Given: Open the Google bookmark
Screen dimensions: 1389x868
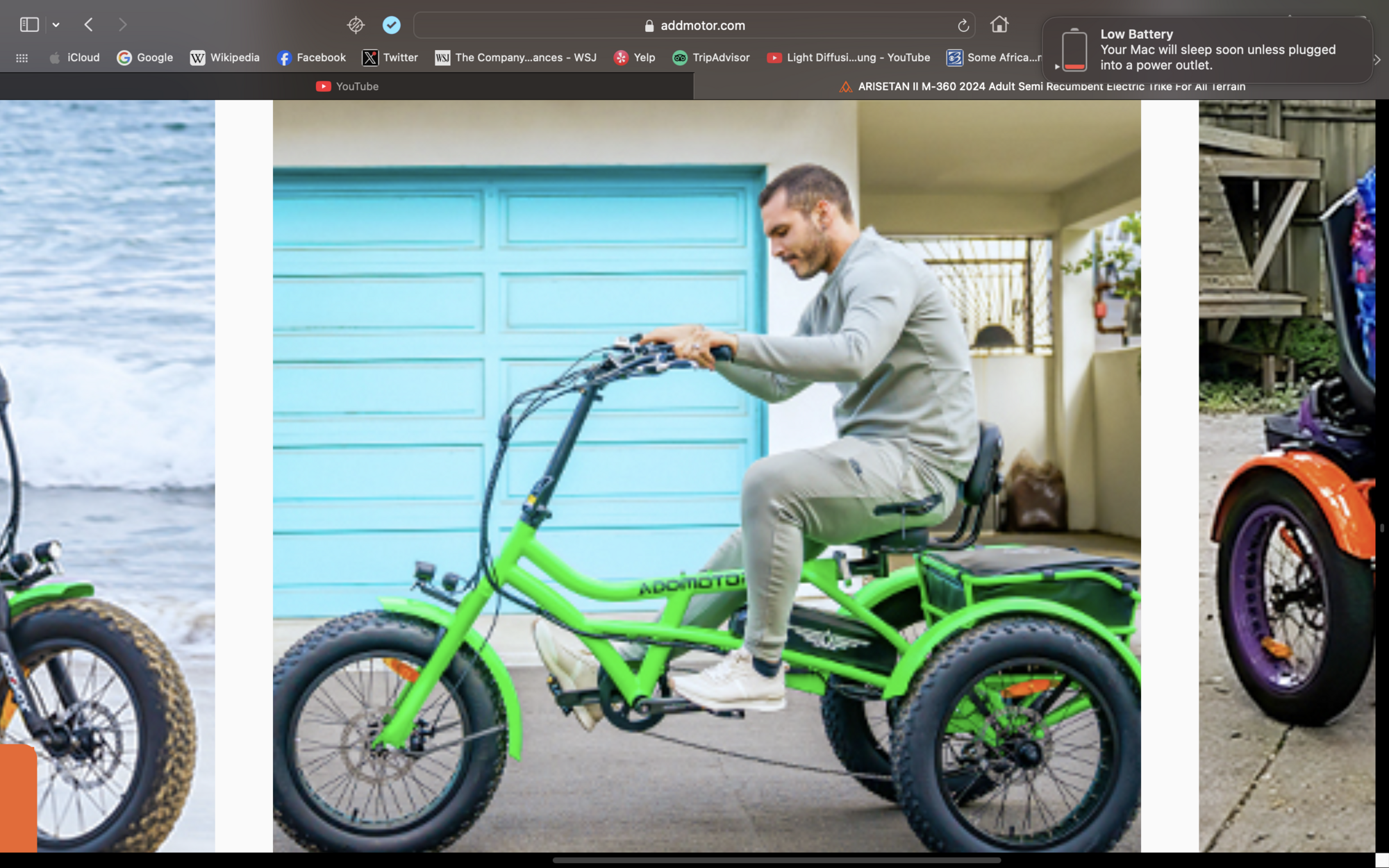Looking at the screenshot, I should [144, 58].
